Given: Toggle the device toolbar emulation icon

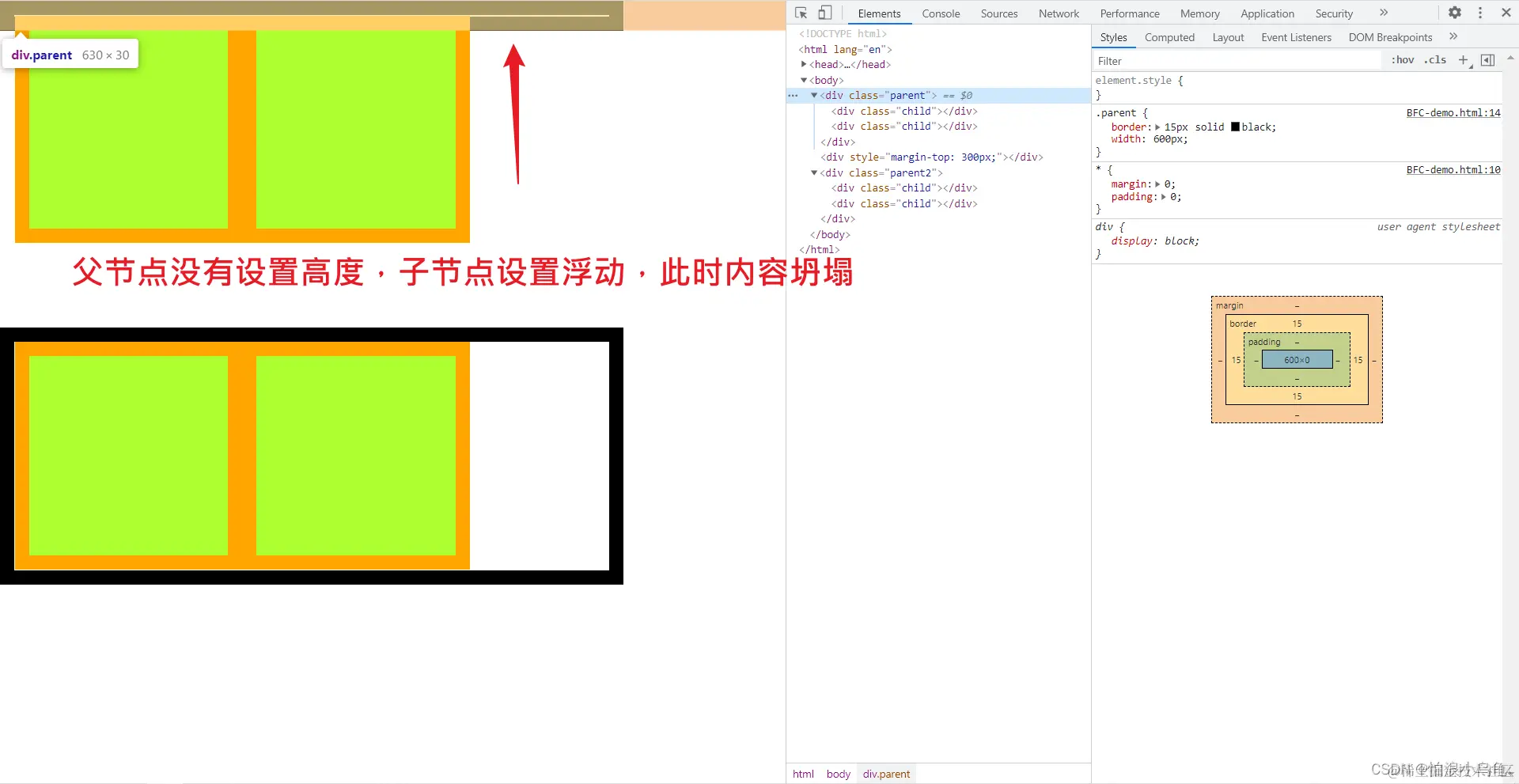Looking at the screenshot, I should pos(825,13).
